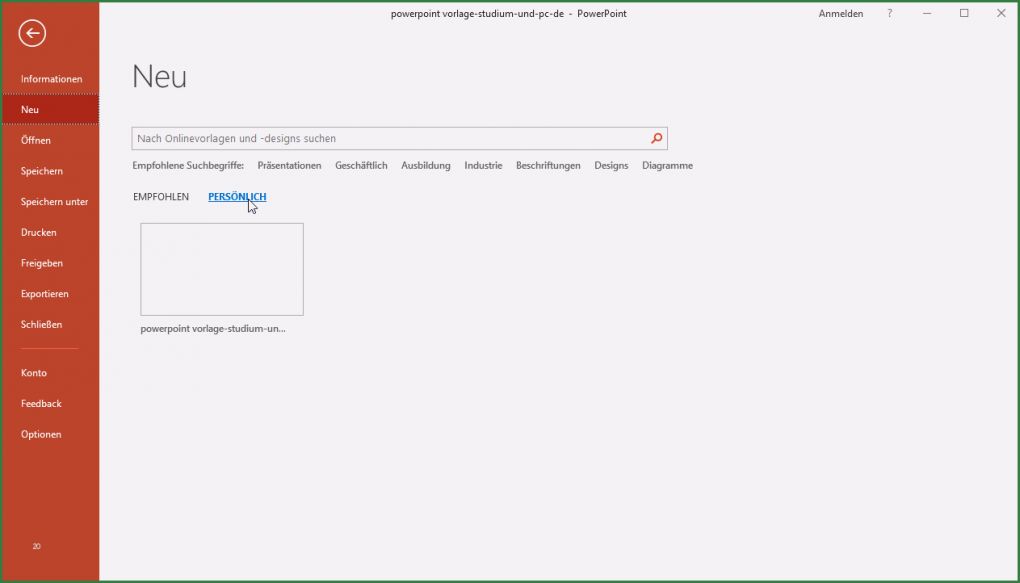Select the Designs search term
The width and height of the screenshot is (1020, 583).
pyautogui.click(x=610, y=165)
